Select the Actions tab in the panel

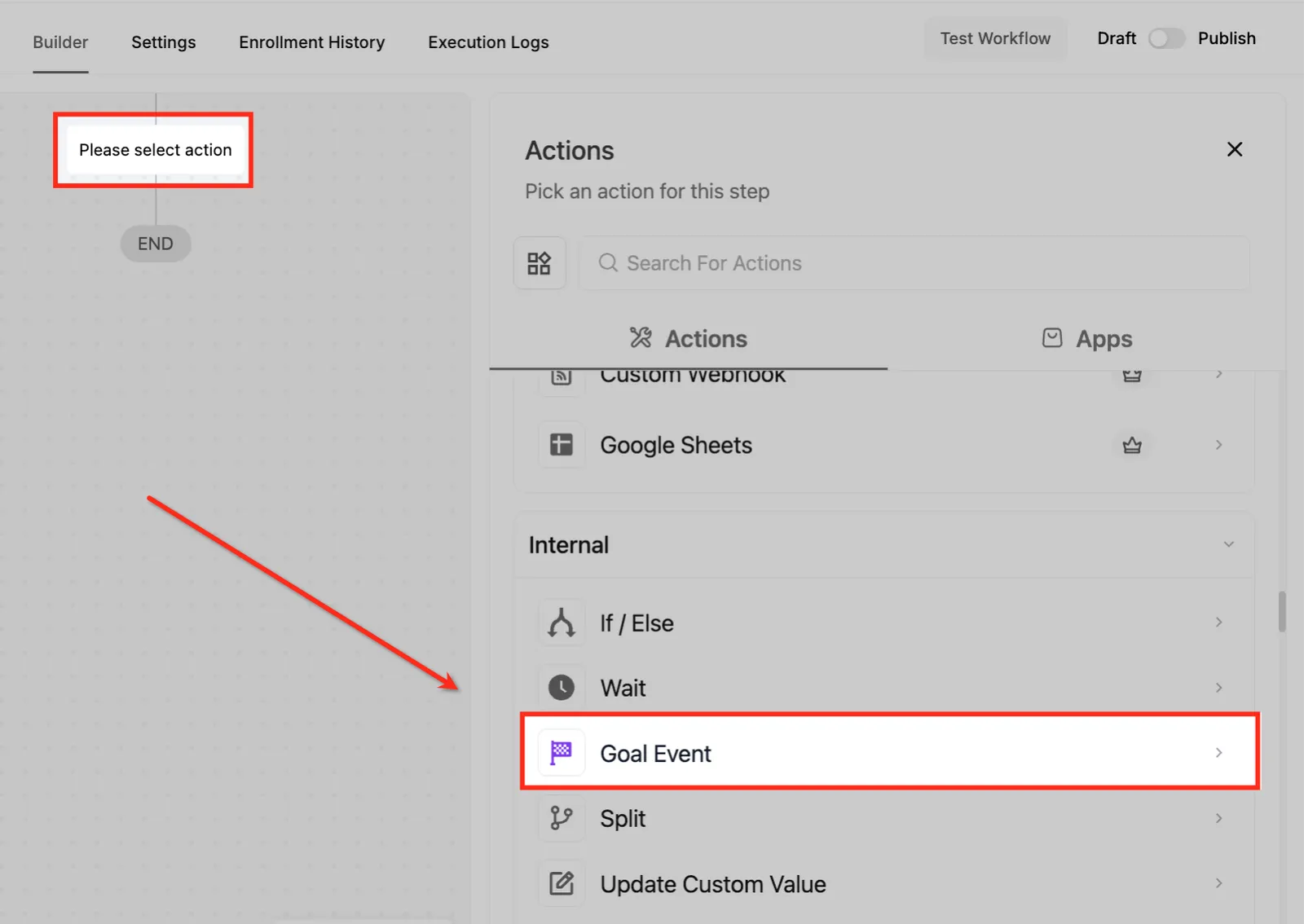click(688, 339)
